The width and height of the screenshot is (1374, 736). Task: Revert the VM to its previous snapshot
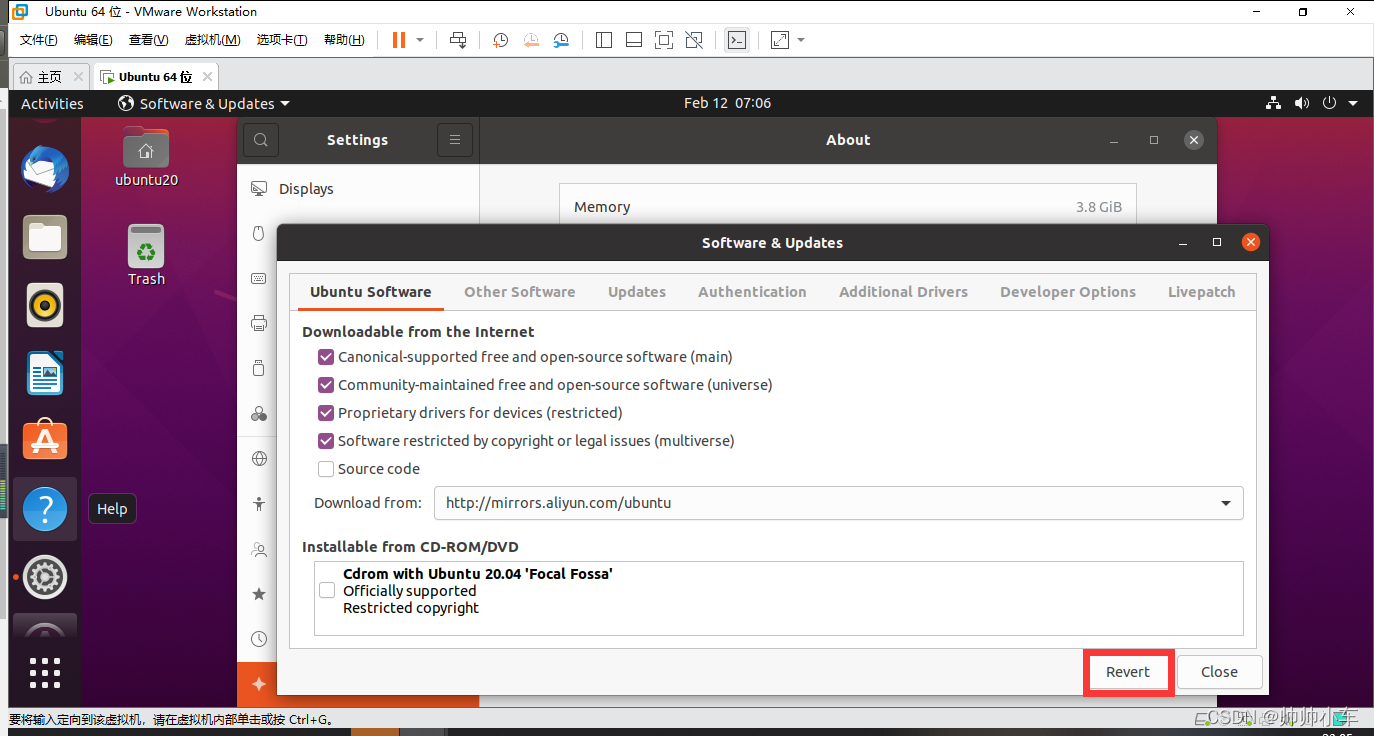[x=531, y=40]
